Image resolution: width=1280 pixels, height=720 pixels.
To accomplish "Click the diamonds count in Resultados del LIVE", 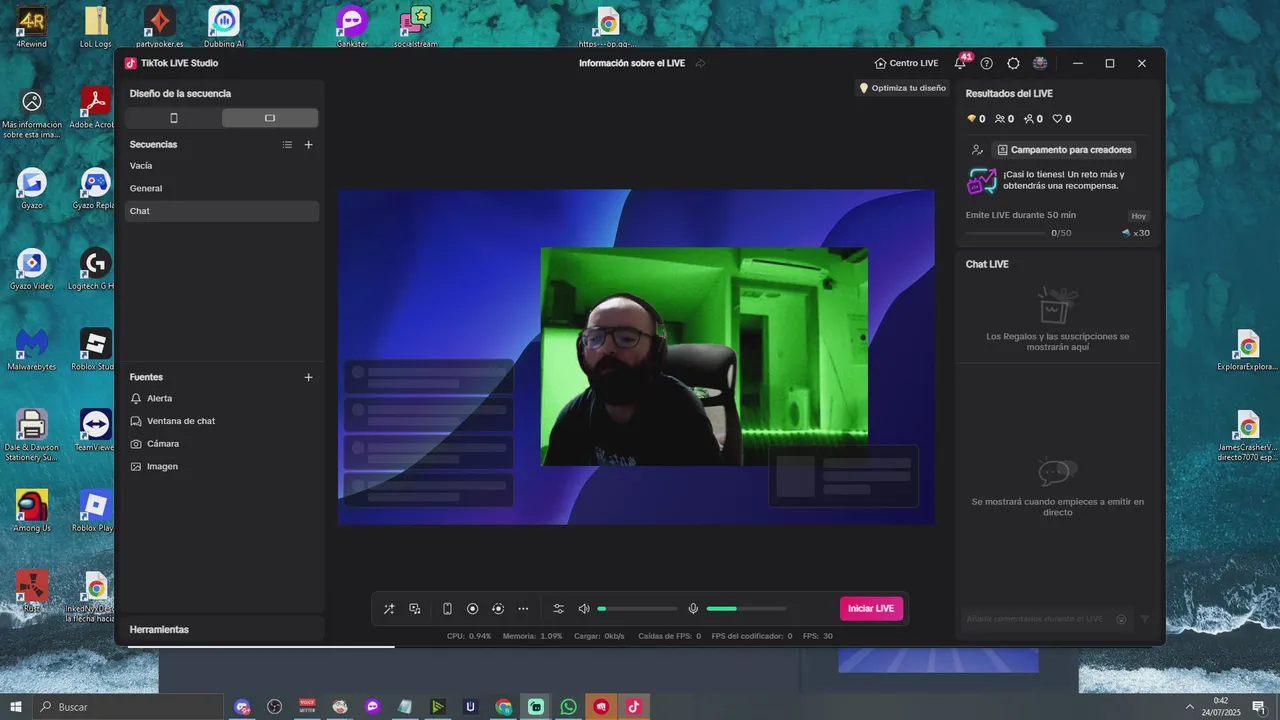I will 976,119.
